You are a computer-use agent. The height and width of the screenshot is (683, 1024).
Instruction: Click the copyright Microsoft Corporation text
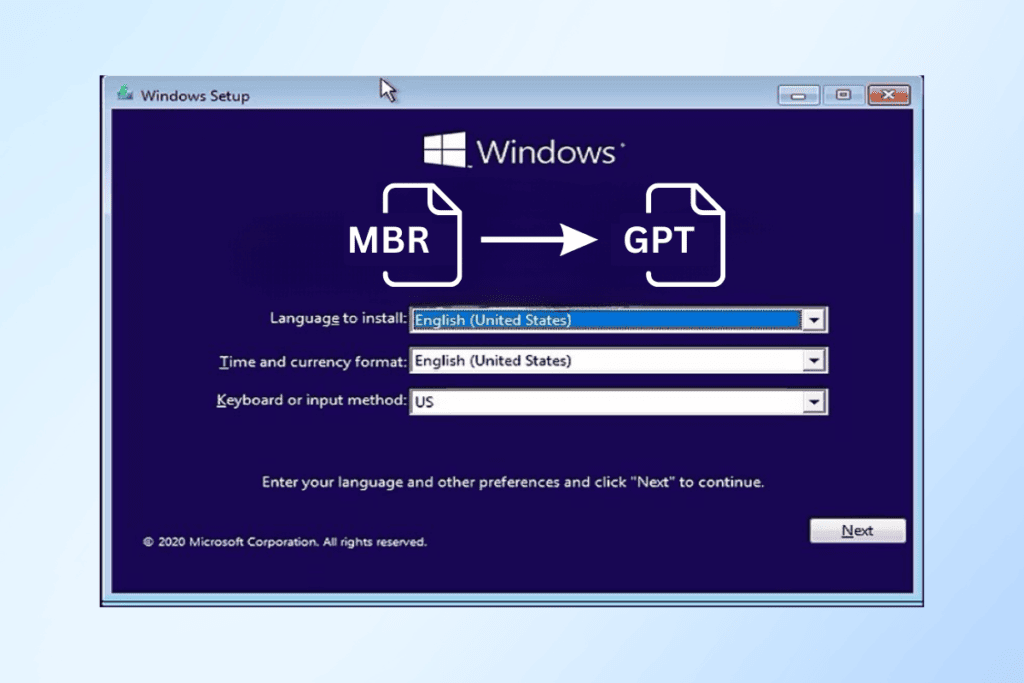[x=285, y=542]
